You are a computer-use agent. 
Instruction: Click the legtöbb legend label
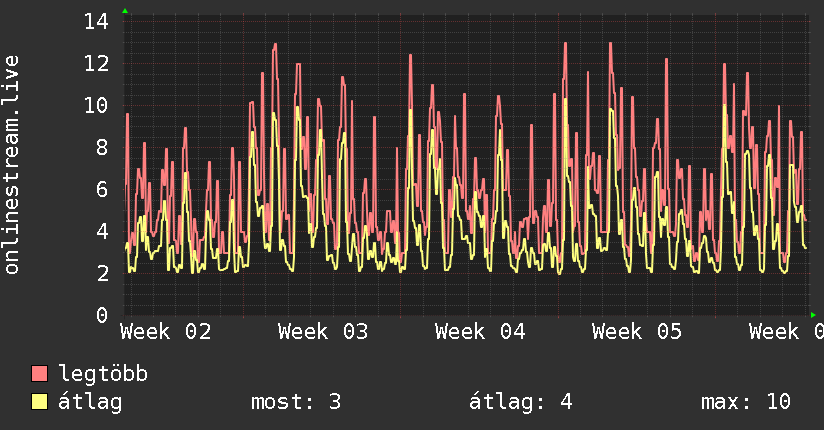(x=103, y=374)
